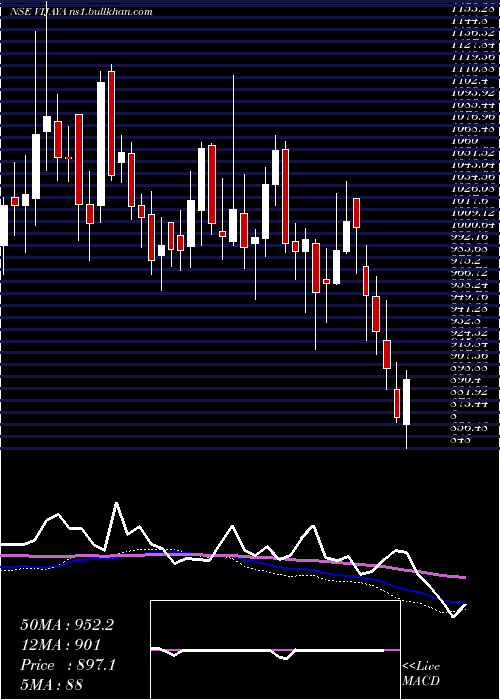This screenshot has width=500, height=700.
Task: Select the 12MA : 901 label
Action: (x=61, y=645)
